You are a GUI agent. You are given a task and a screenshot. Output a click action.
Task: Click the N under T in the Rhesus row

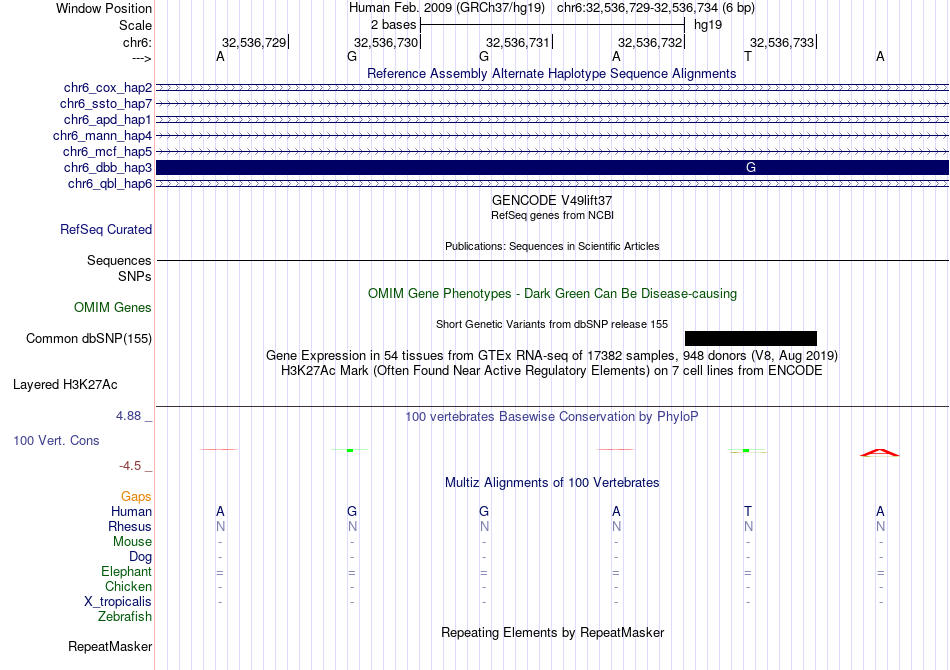coord(749,526)
